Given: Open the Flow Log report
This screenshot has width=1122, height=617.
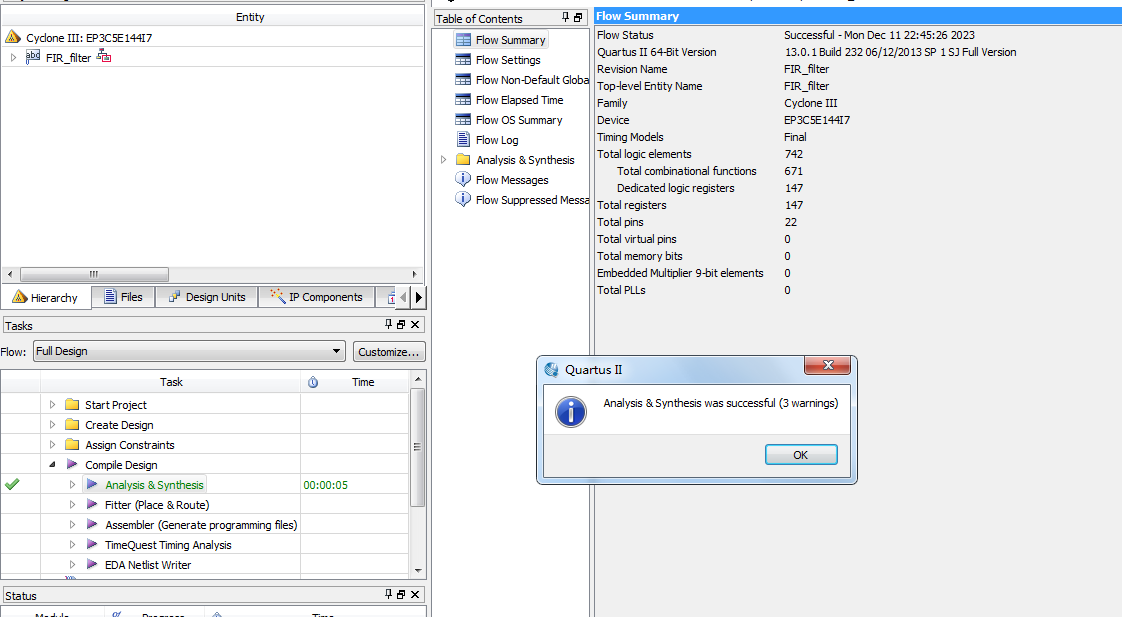Looking at the screenshot, I should point(497,140).
